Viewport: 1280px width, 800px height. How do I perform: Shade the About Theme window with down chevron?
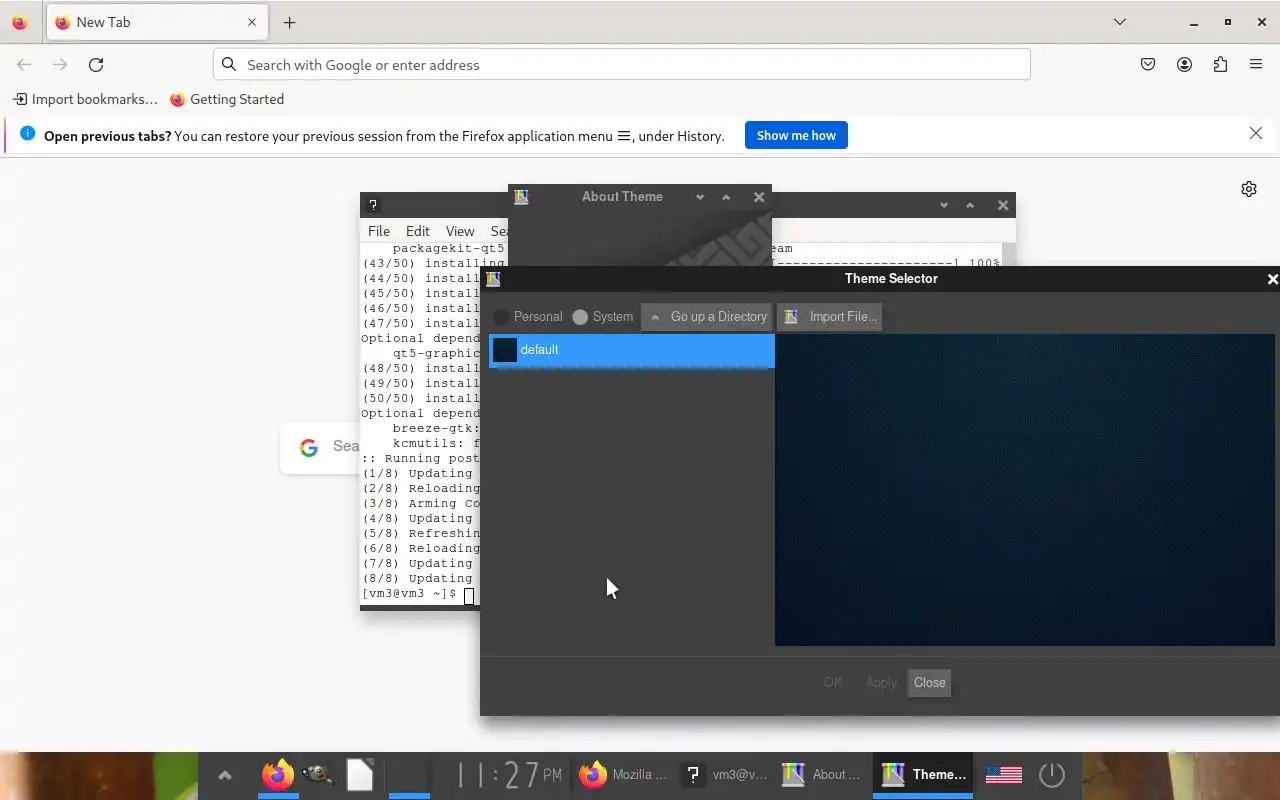pyautogui.click(x=700, y=197)
